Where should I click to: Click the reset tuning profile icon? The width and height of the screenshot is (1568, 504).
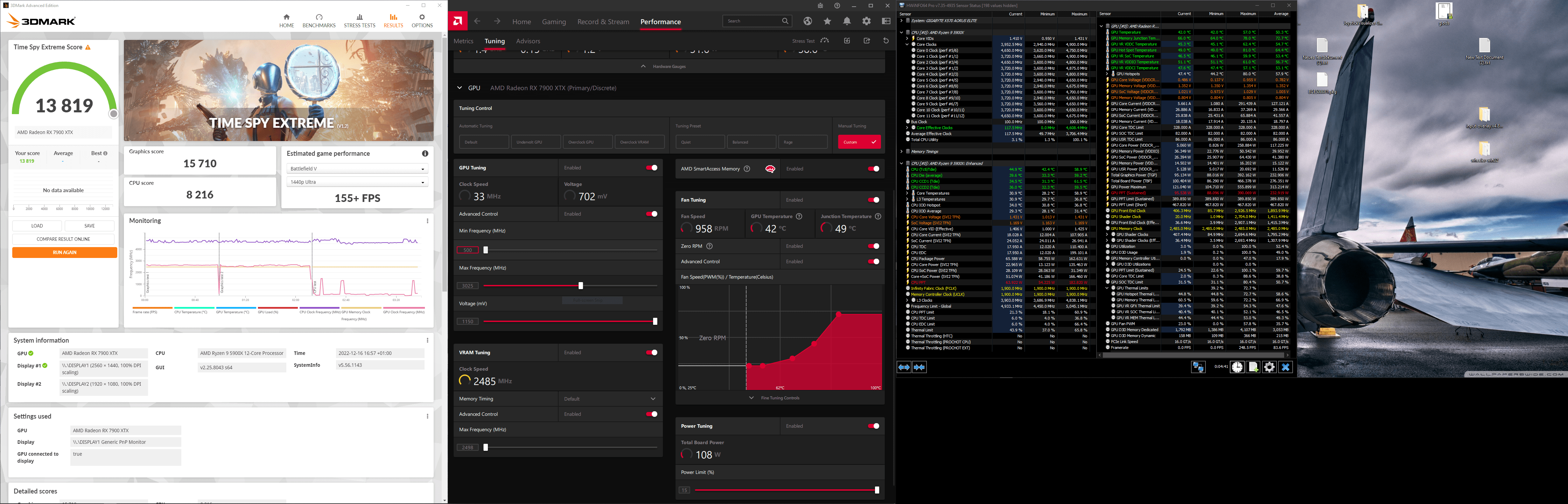(x=885, y=41)
